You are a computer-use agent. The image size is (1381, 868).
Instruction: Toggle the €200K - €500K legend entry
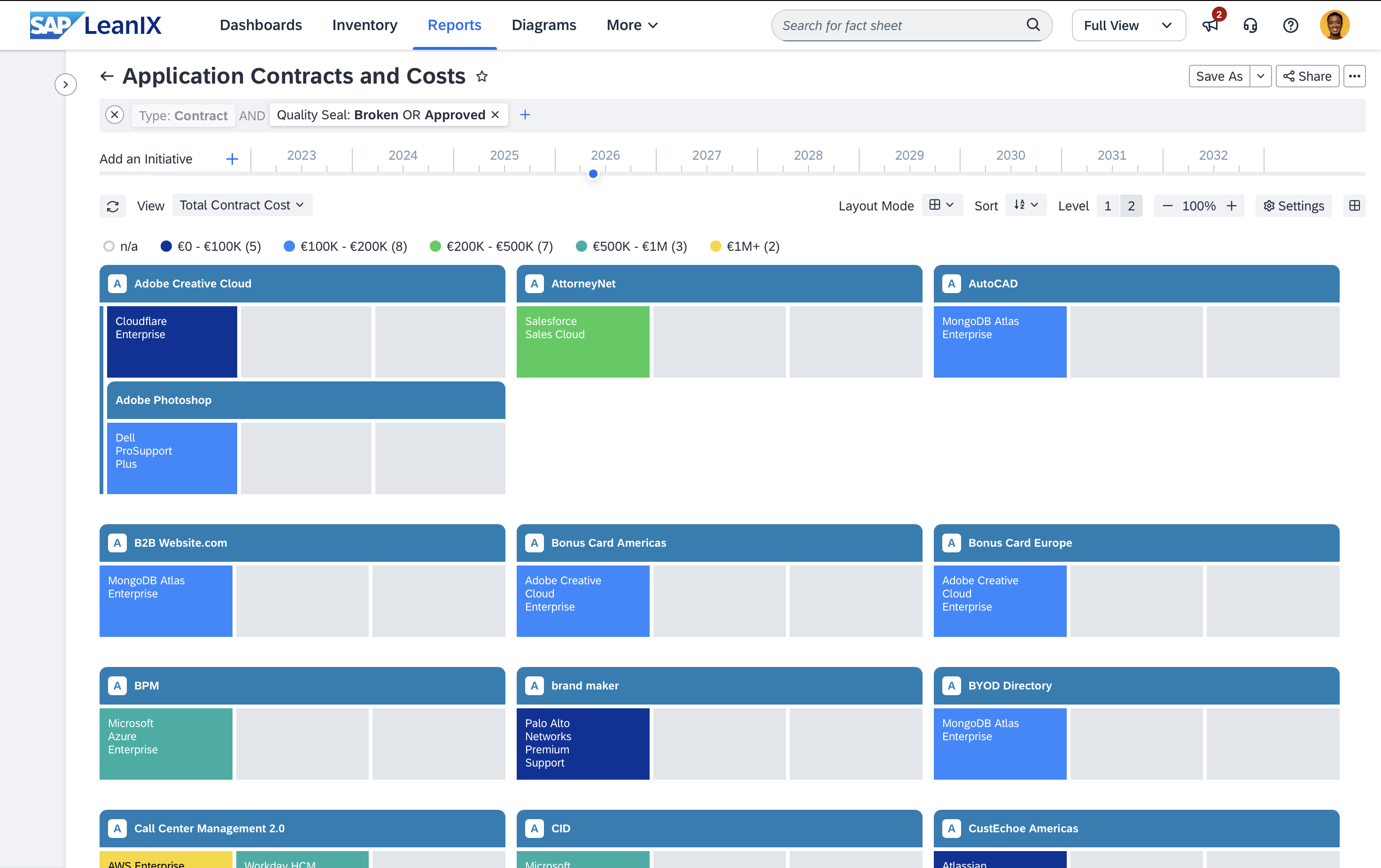click(491, 246)
